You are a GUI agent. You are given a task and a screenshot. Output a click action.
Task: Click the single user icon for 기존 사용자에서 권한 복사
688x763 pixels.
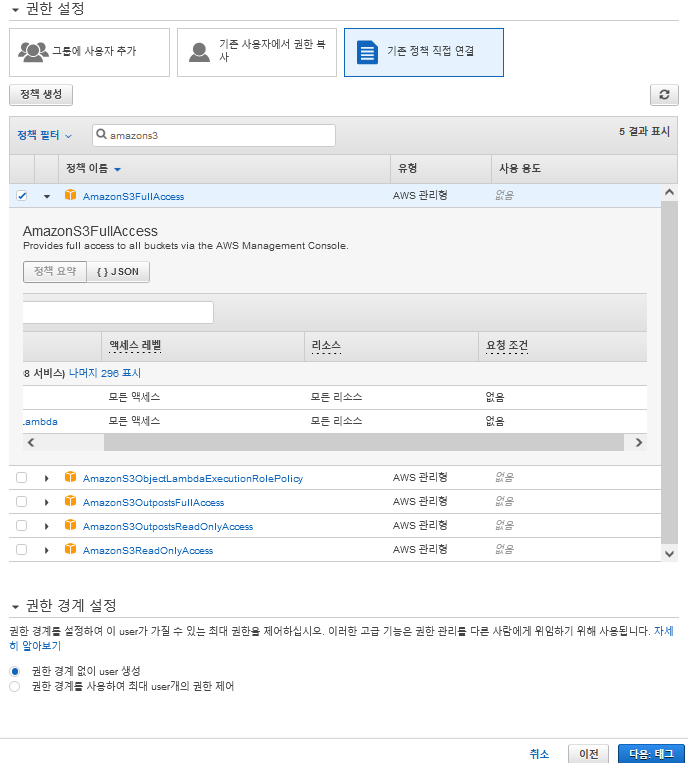pyautogui.click(x=199, y=52)
